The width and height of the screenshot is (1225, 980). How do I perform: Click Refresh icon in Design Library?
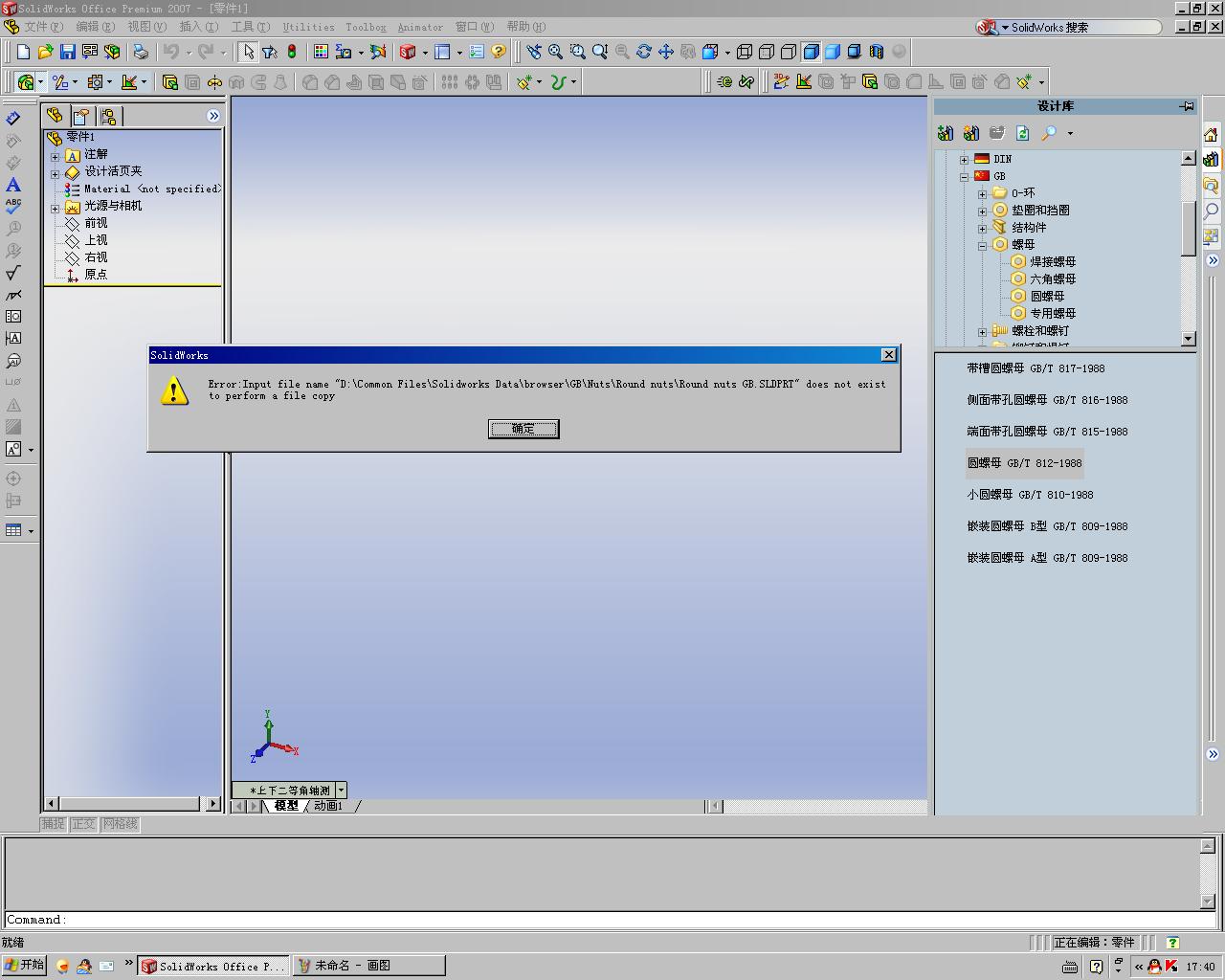click(x=1023, y=133)
